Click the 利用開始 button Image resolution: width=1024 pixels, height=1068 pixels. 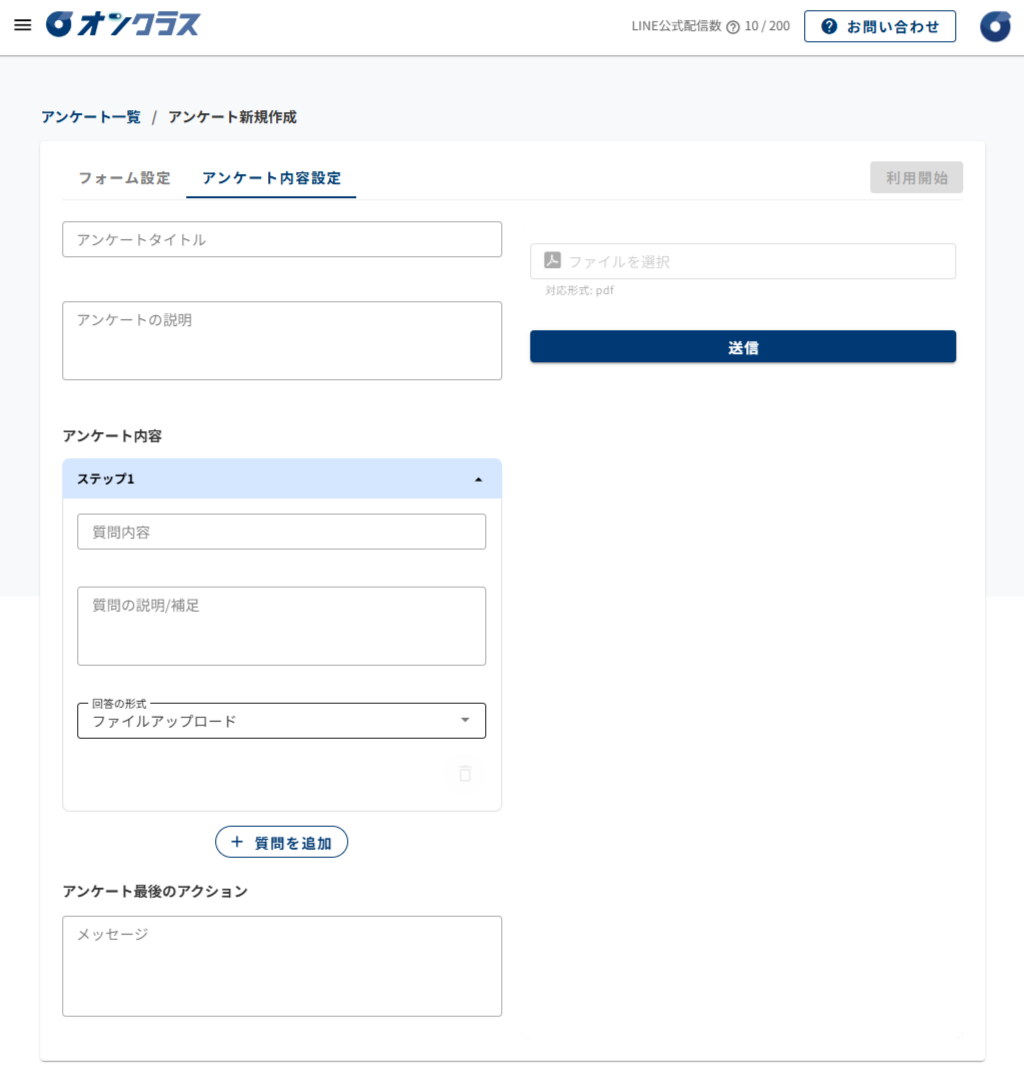pyautogui.click(x=916, y=178)
